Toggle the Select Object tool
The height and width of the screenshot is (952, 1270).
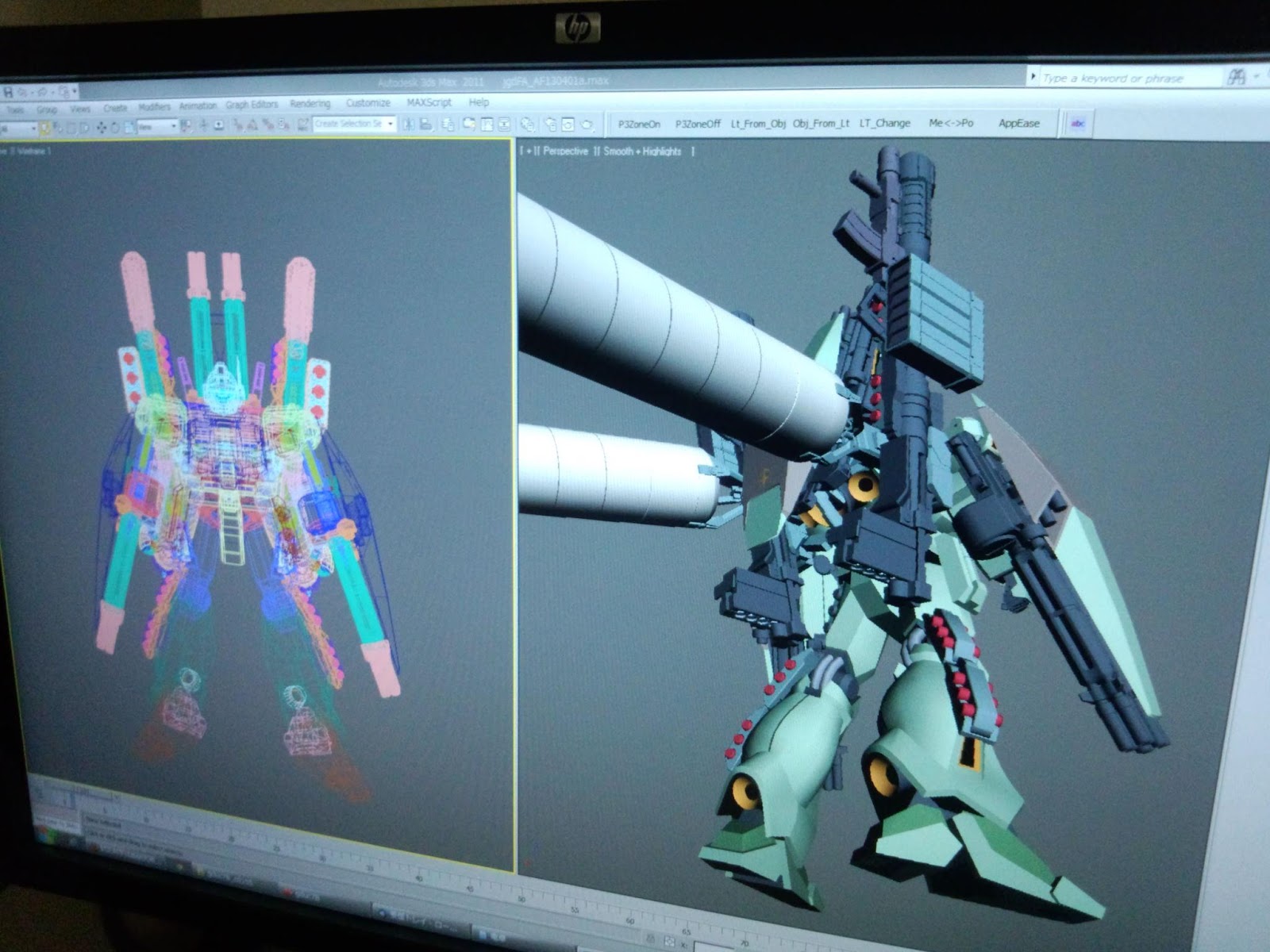45,128
